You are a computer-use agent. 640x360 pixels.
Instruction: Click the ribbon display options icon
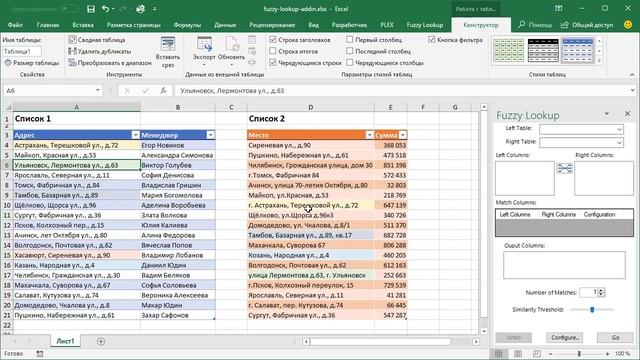(x=559, y=9)
